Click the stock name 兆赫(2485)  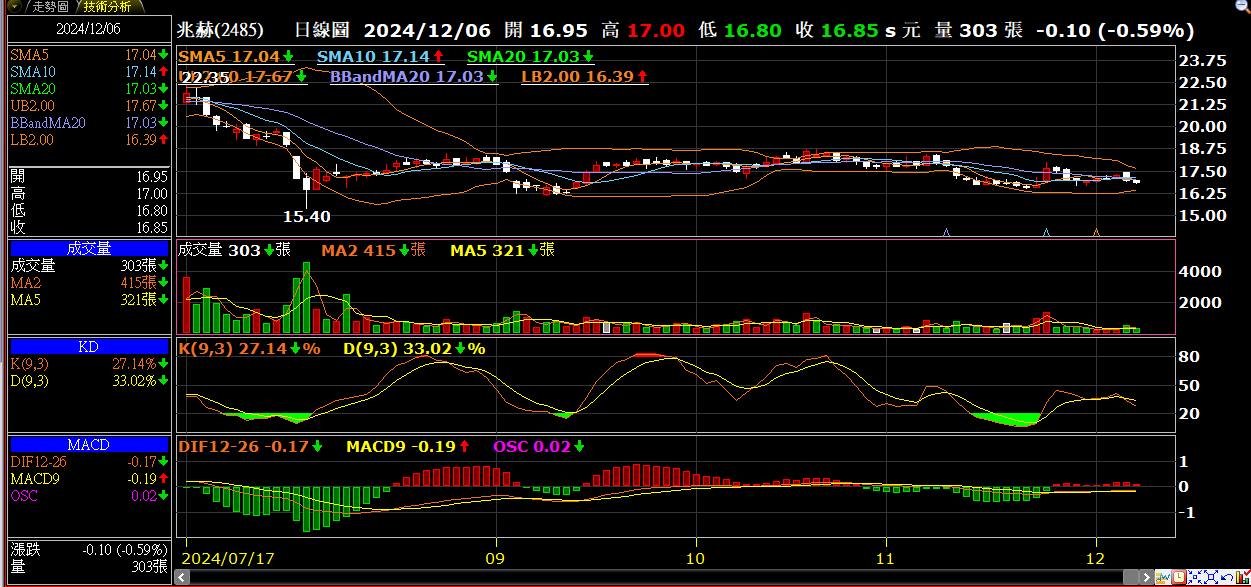click(x=222, y=30)
